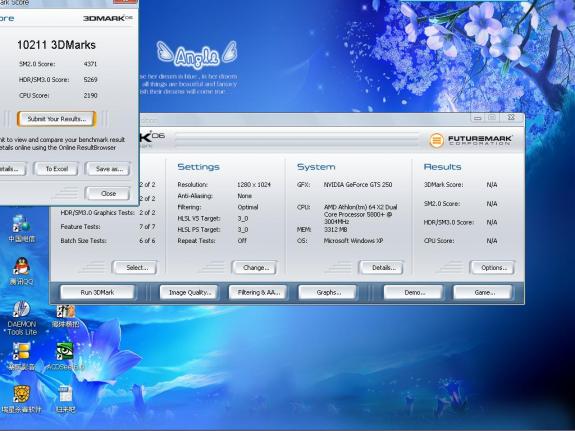Close the 3DMark Score dialog

pyautogui.click(x=108, y=193)
